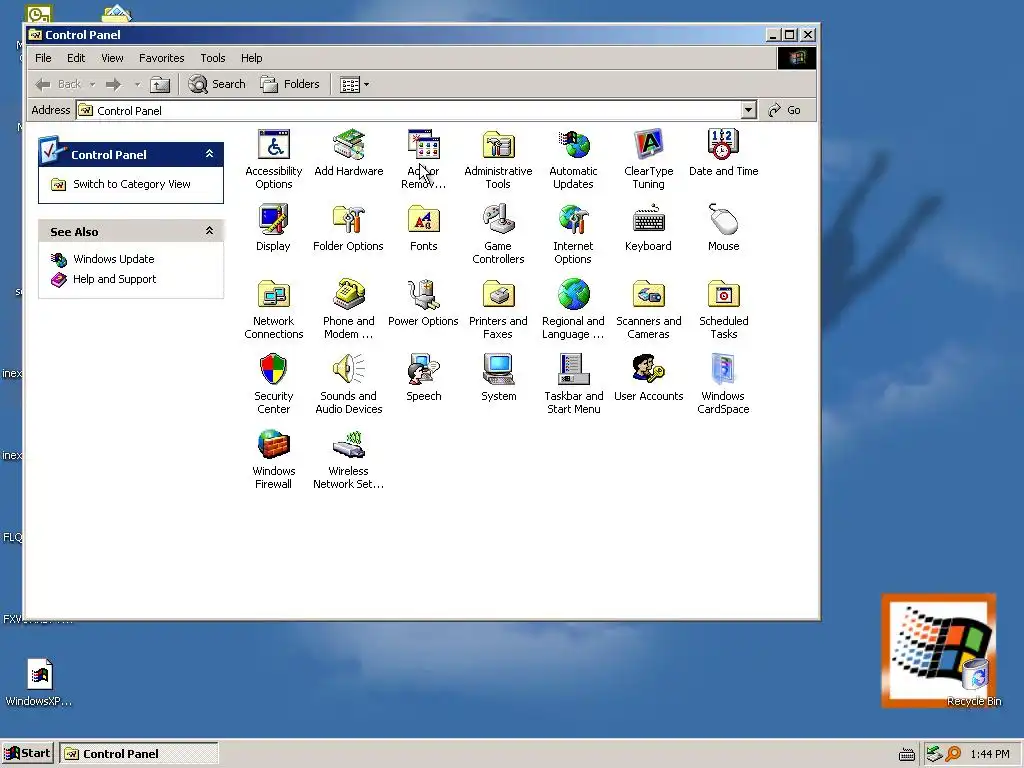Click the Start button
Screen dimensions: 1024x768
coord(27,754)
